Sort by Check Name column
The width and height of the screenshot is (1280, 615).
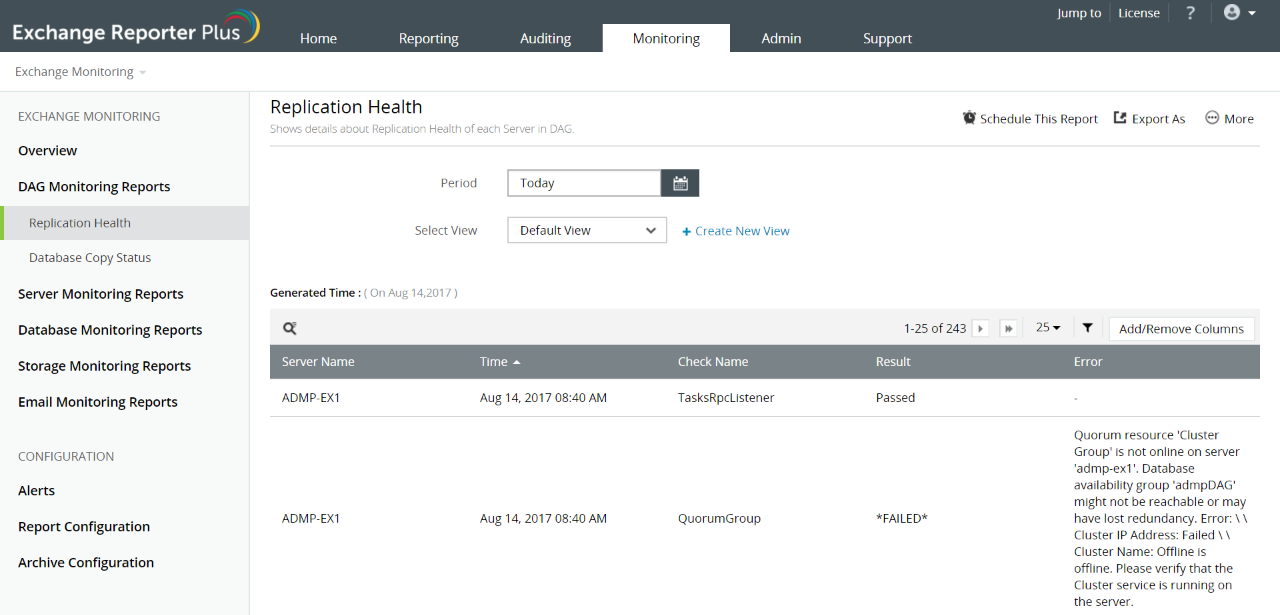713,362
